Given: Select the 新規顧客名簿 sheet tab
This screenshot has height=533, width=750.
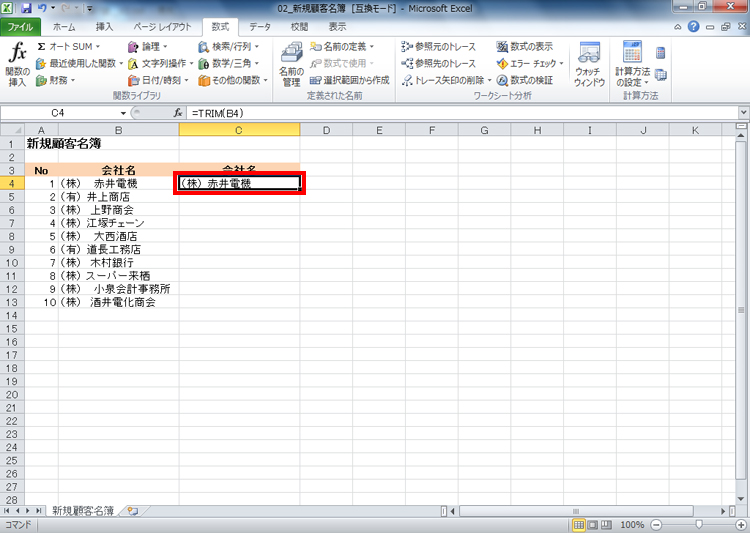Looking at the screenshot, I should pos(83,511).
